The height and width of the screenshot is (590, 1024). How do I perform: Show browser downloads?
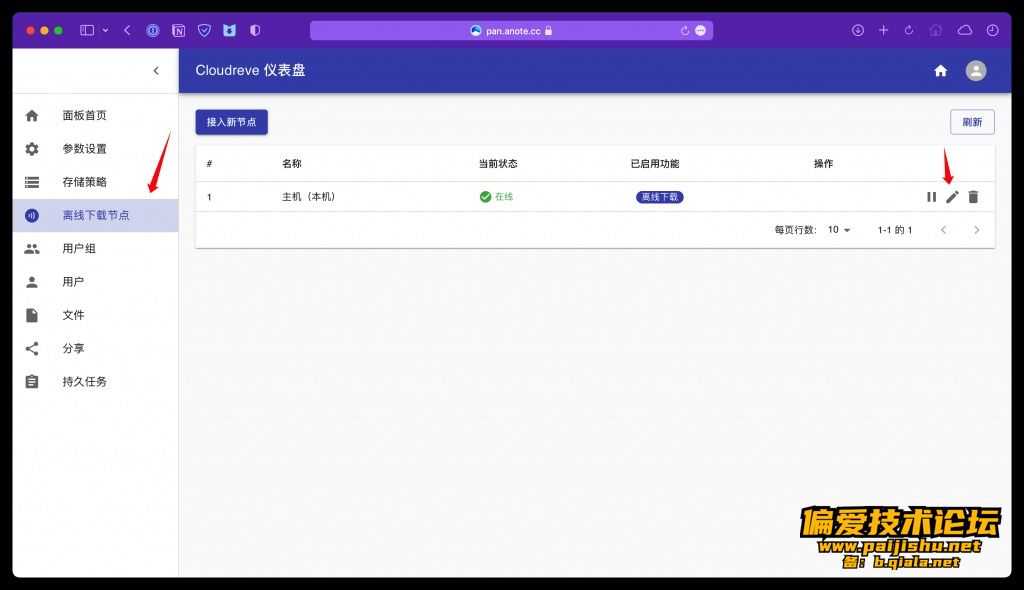(x=858, y=31)
